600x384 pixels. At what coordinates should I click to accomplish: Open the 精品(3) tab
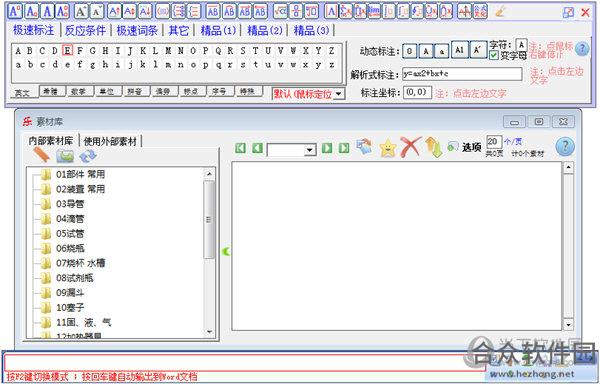coord(311,30)
